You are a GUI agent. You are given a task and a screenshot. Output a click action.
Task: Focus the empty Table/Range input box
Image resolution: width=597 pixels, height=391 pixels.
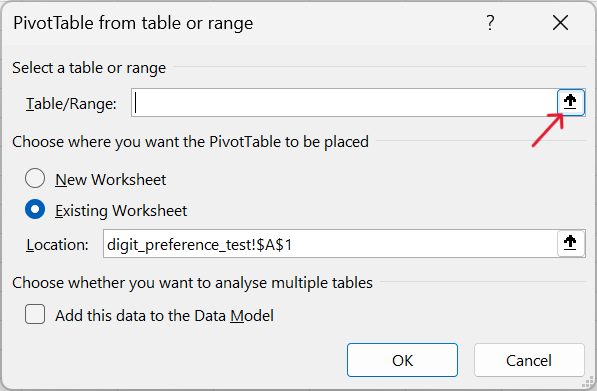345,103
